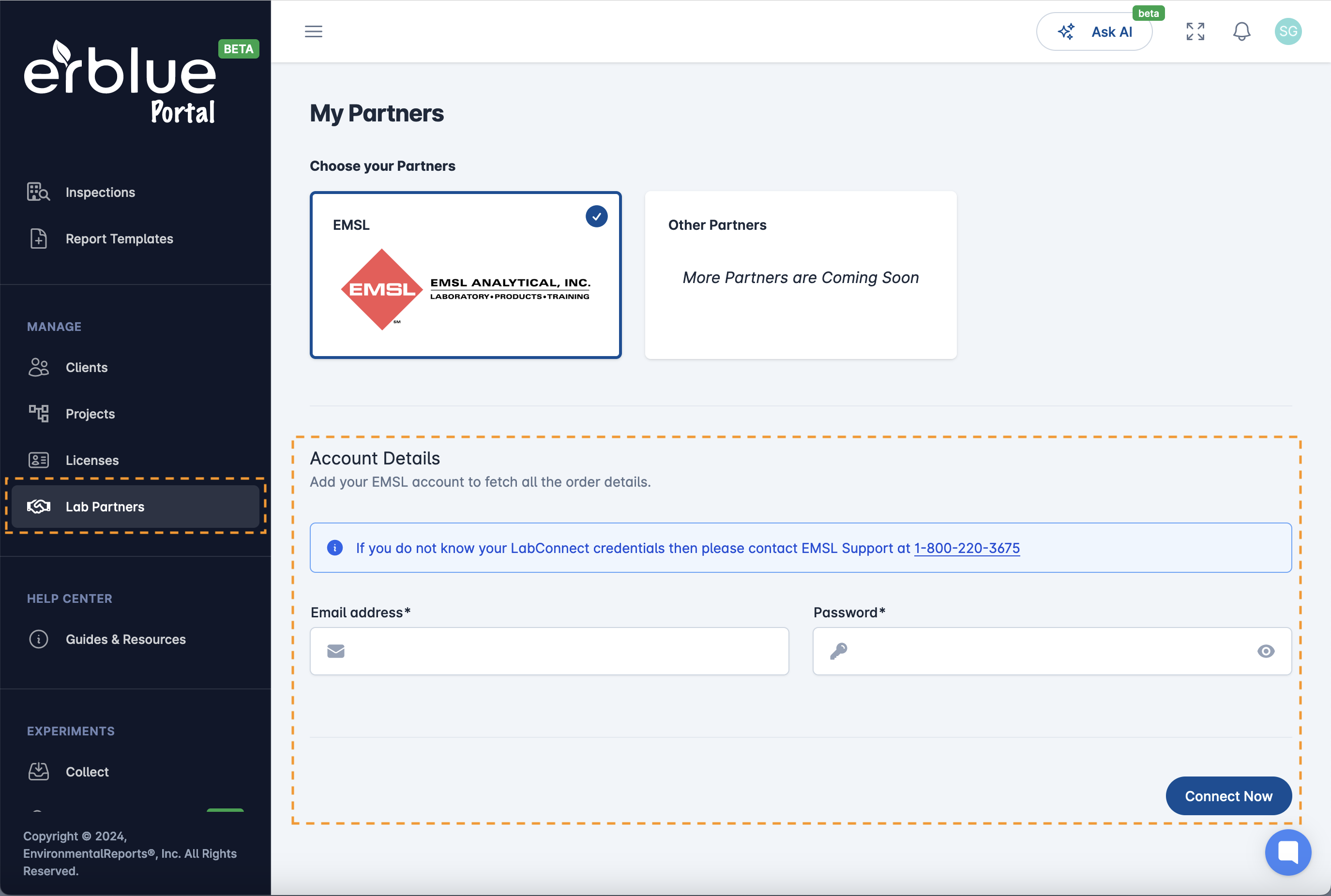Click the Collect experiments icon
The width and height of the screenshot is (1331, 896).
(38, 771)
